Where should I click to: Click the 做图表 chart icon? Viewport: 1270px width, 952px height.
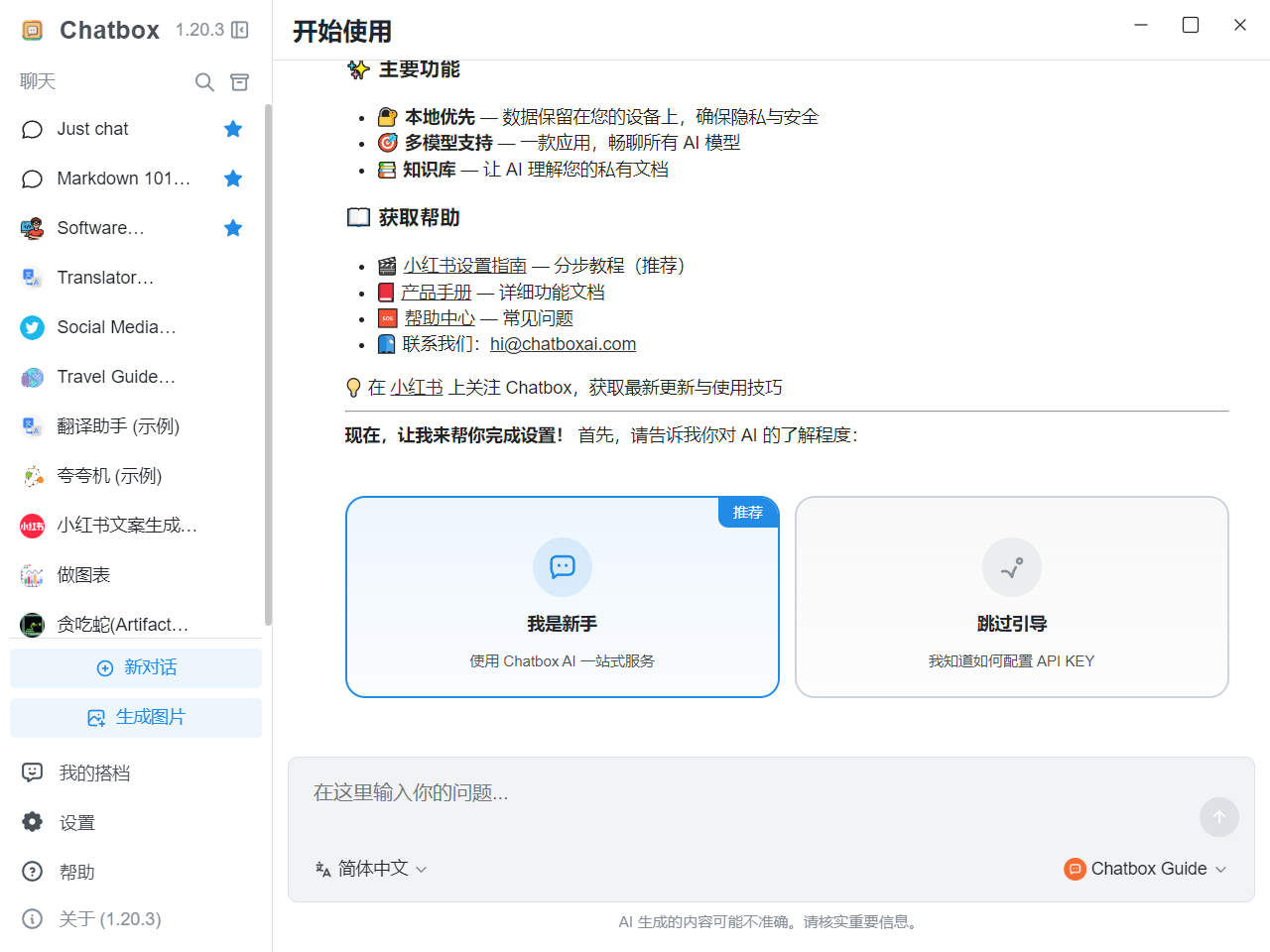[x=32, y=575]
